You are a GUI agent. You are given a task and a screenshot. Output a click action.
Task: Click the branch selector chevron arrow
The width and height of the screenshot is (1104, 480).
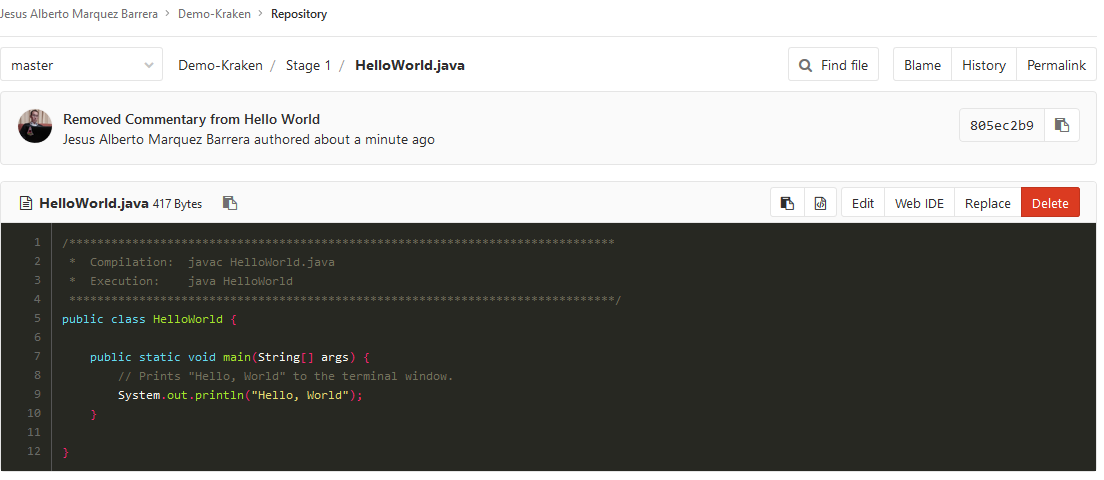click(149, 65)
